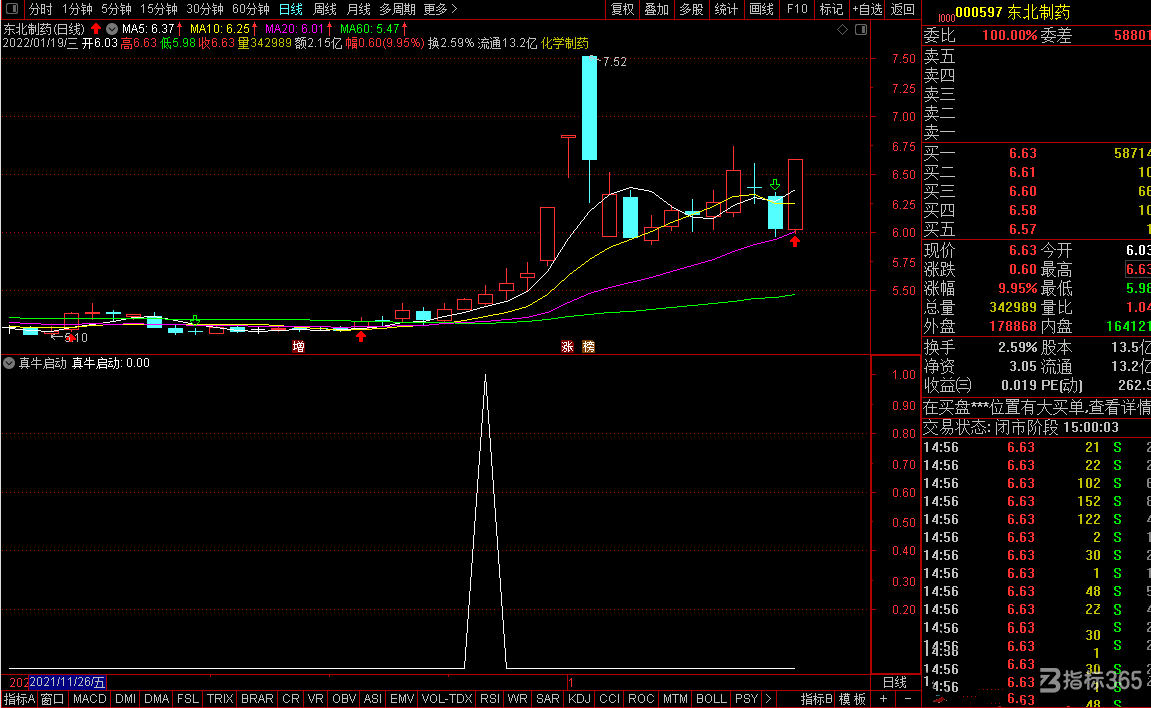
Task: Apply the PSY indicator
Action: click(747, 699)
